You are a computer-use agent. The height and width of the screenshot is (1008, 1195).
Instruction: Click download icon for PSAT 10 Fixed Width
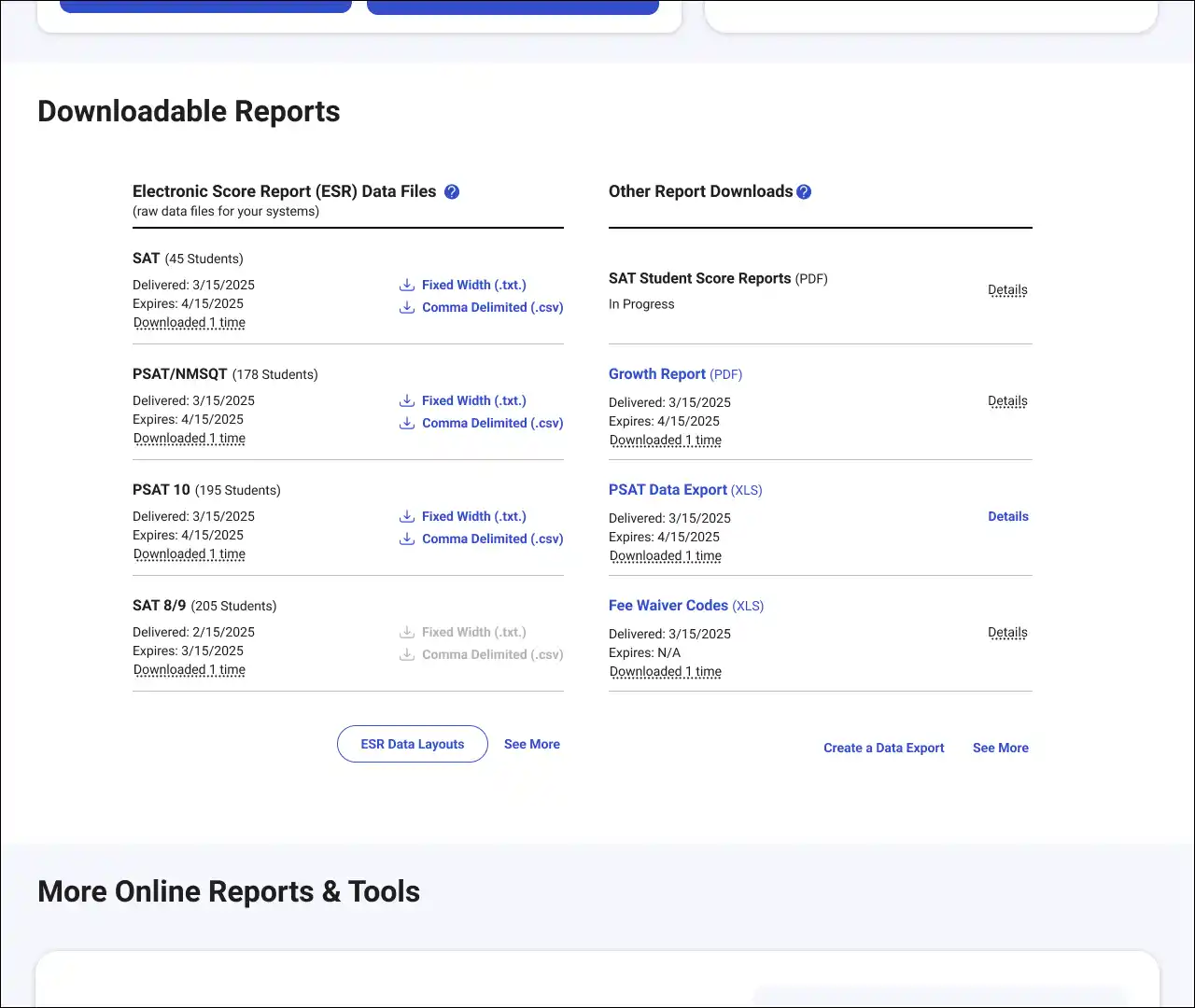(407, 516)
